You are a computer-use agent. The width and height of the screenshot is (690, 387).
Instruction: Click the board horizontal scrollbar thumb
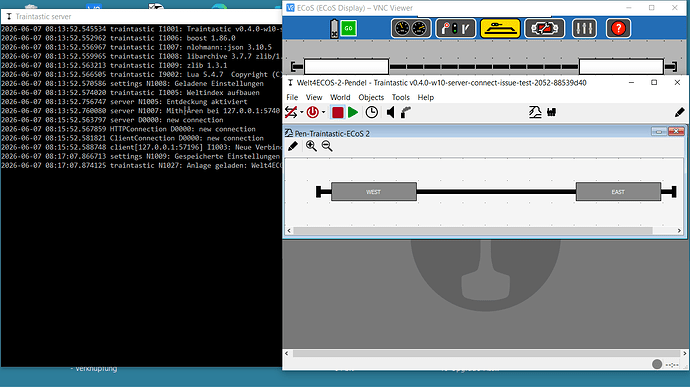coord(473,231)
